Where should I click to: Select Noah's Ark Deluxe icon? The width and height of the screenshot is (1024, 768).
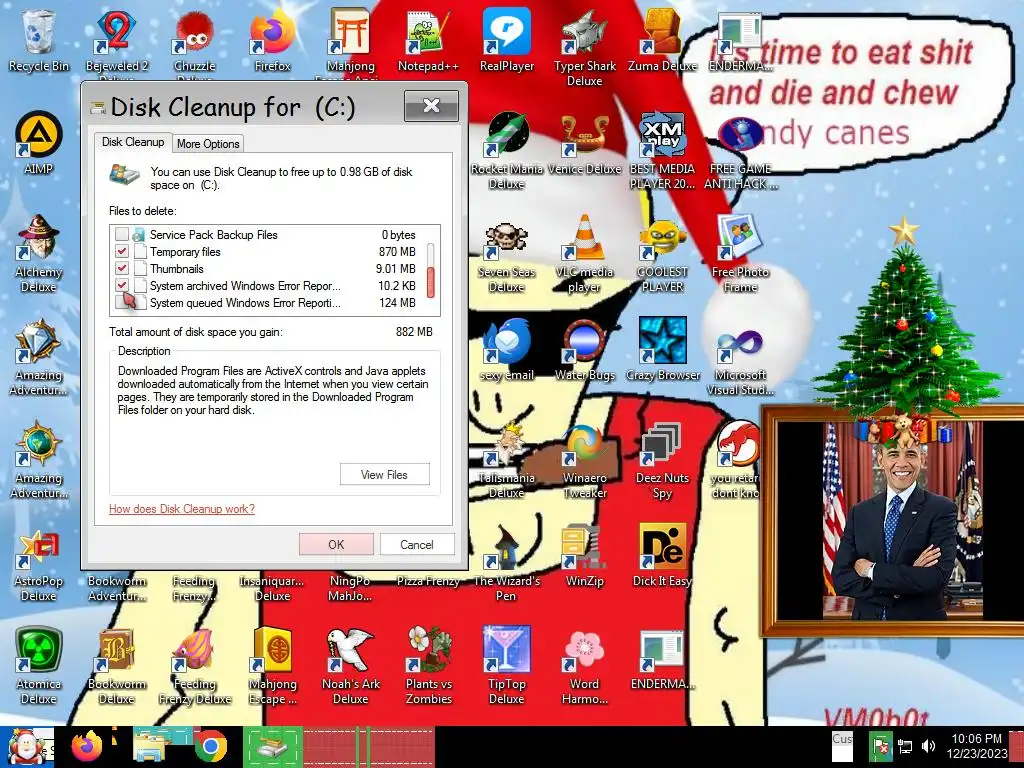[x=351, y=665]
